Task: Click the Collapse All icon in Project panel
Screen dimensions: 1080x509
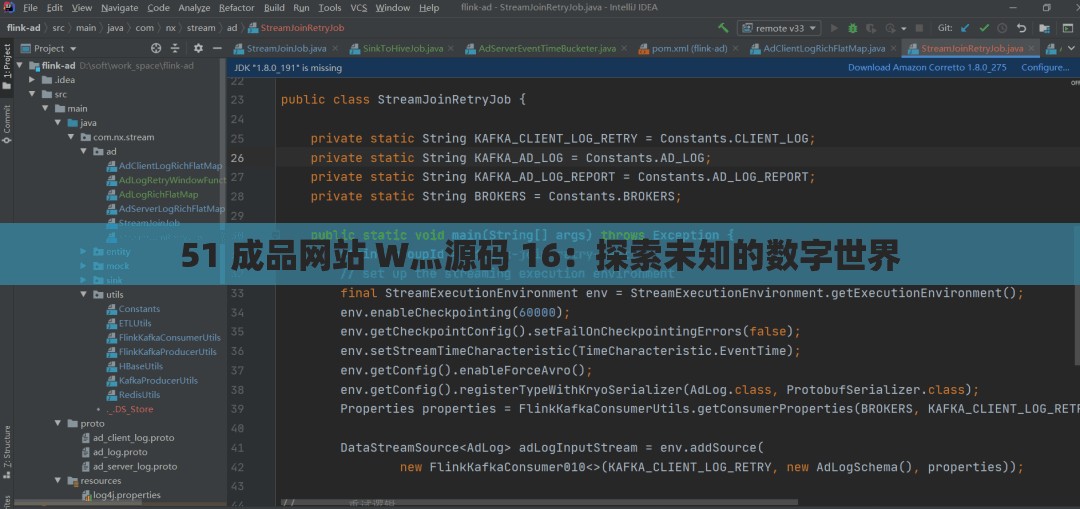Action: pos(175,48)
